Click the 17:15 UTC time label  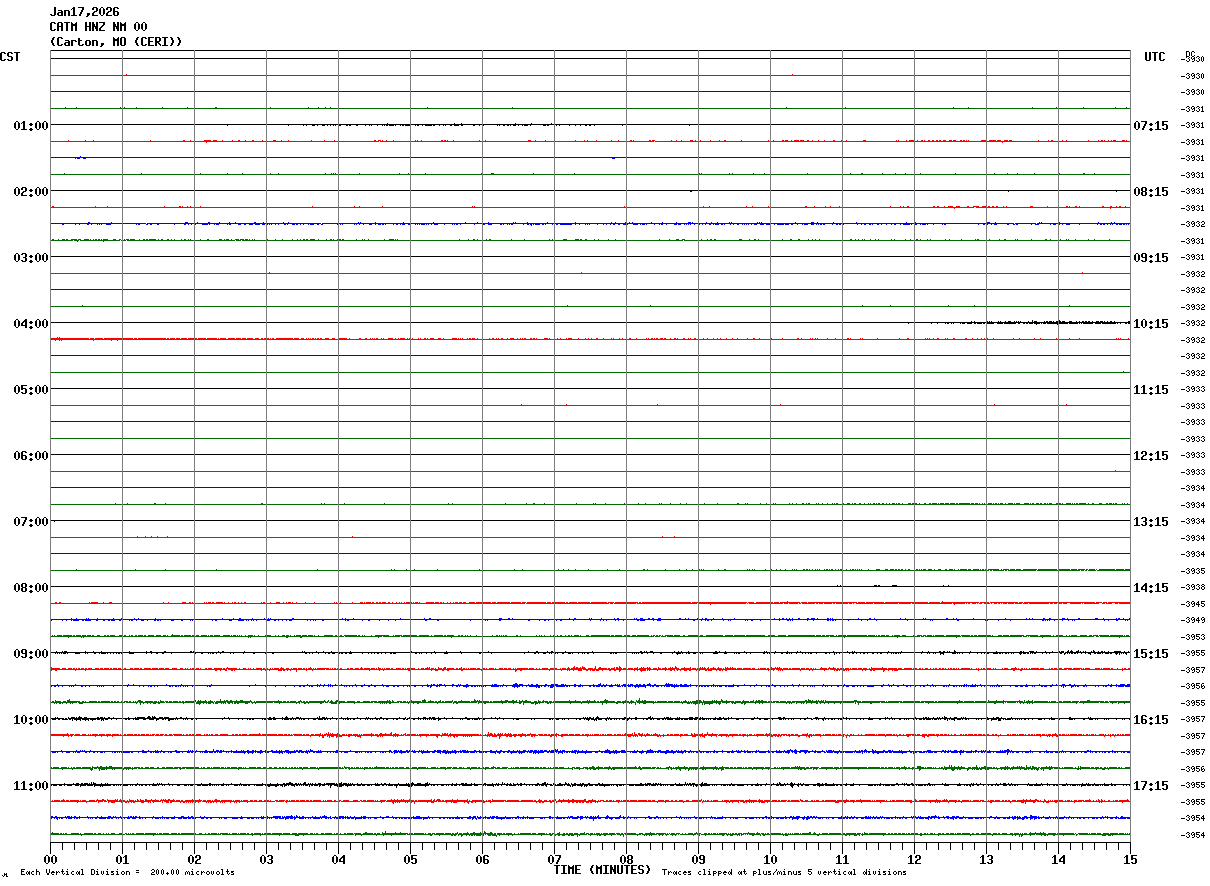click(x=1151, y=786)
